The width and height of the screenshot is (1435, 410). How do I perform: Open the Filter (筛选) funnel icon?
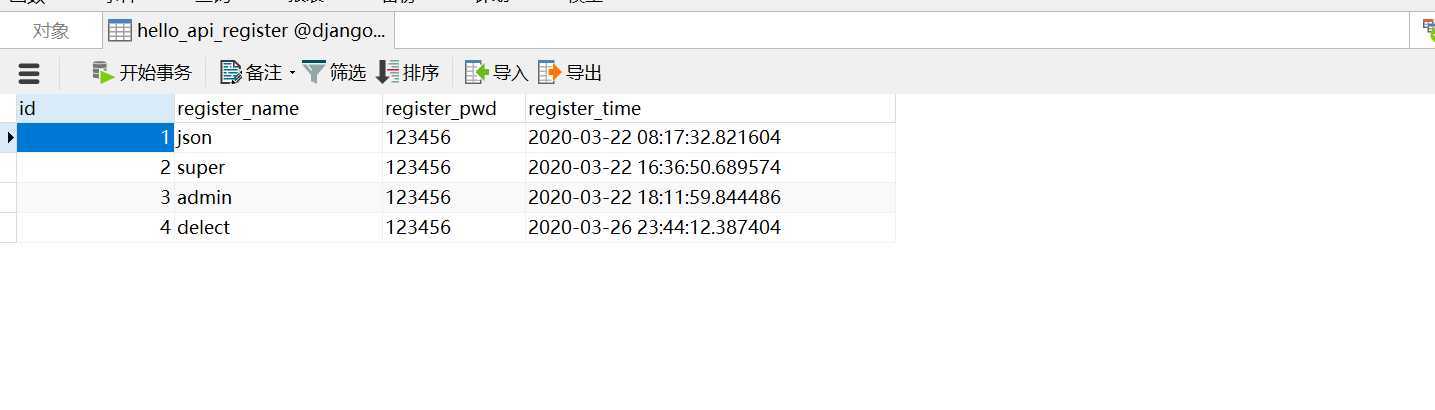point(314,72)
